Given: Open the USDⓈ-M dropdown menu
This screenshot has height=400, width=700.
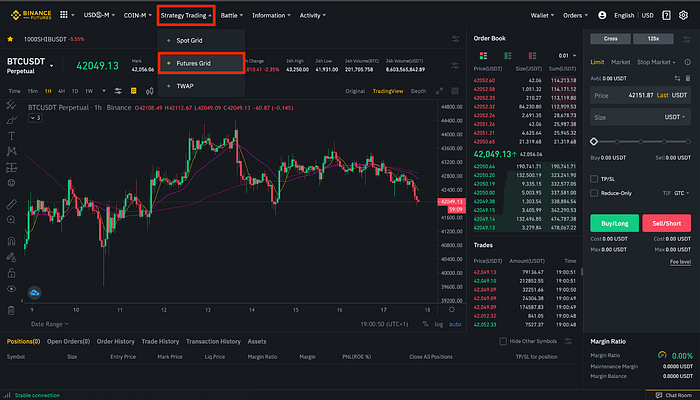Looking at the screenshot, I should 99,15.
